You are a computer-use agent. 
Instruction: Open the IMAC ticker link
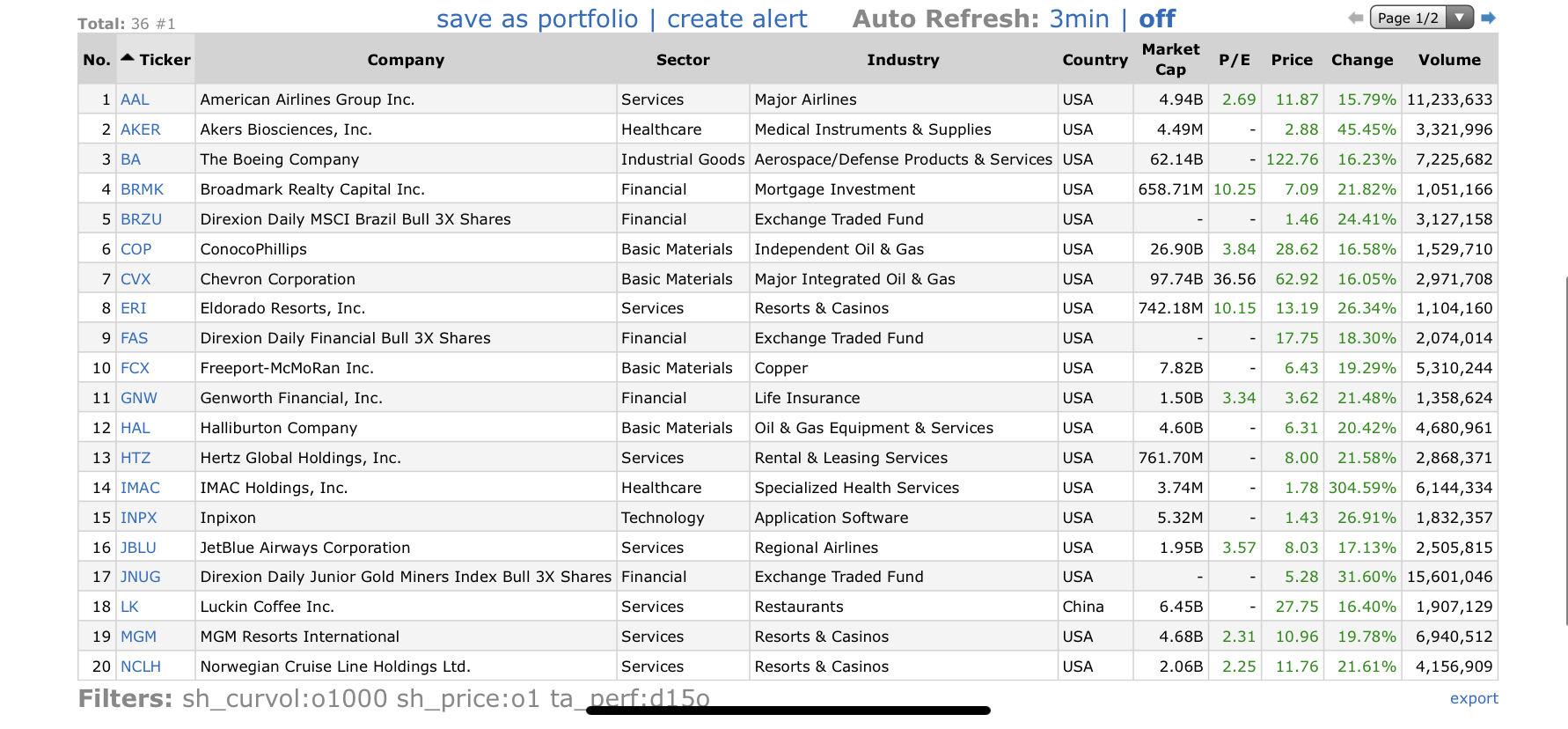pyautogui.click(x=141, y=488)
